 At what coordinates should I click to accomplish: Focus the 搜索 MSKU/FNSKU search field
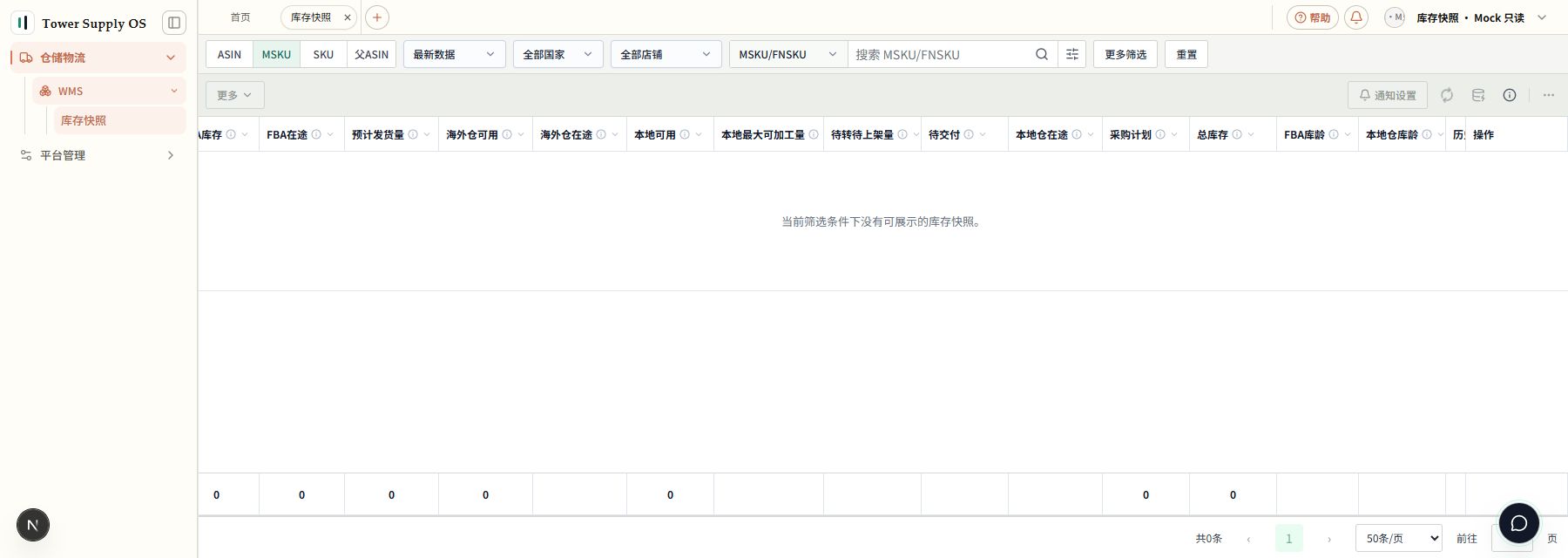tap(939, 54)
